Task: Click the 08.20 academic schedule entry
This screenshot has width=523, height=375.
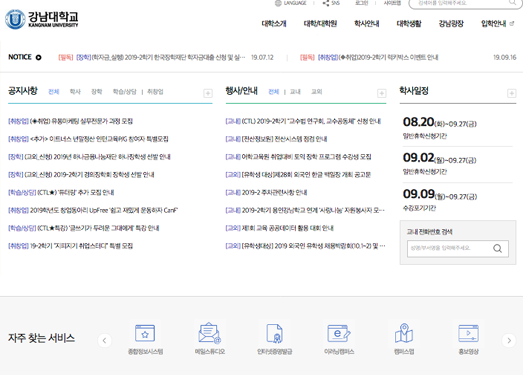Action: [458, 128]
